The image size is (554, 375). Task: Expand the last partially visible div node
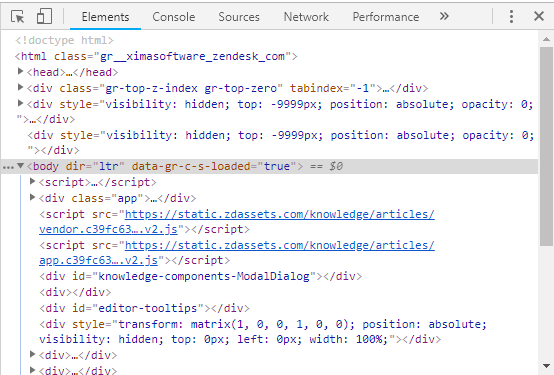point(33,370)
